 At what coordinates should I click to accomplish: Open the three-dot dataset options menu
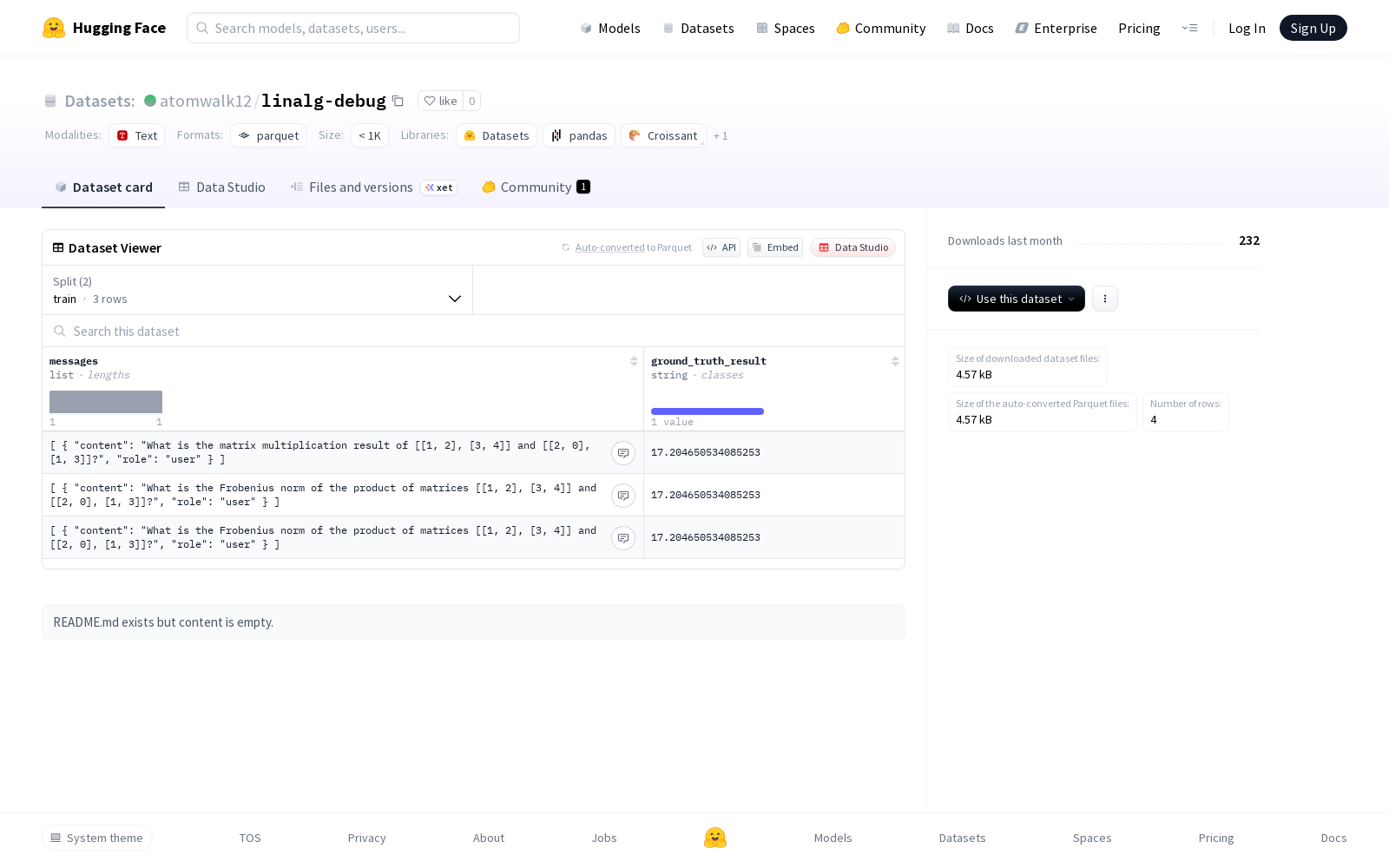coord(1104,299)
